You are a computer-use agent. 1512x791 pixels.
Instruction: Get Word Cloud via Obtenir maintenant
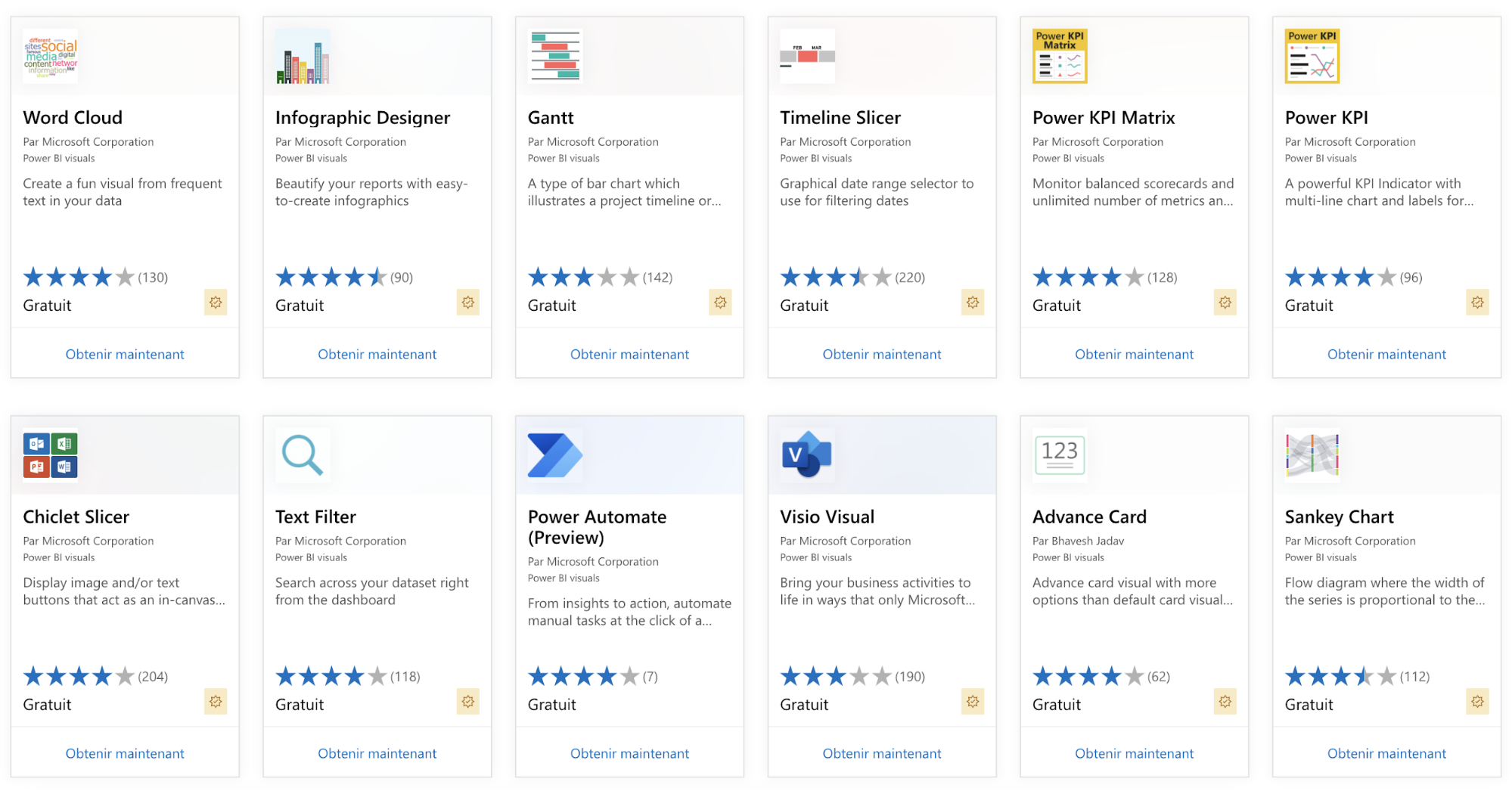pyautogui.click(x=125, y=354)
